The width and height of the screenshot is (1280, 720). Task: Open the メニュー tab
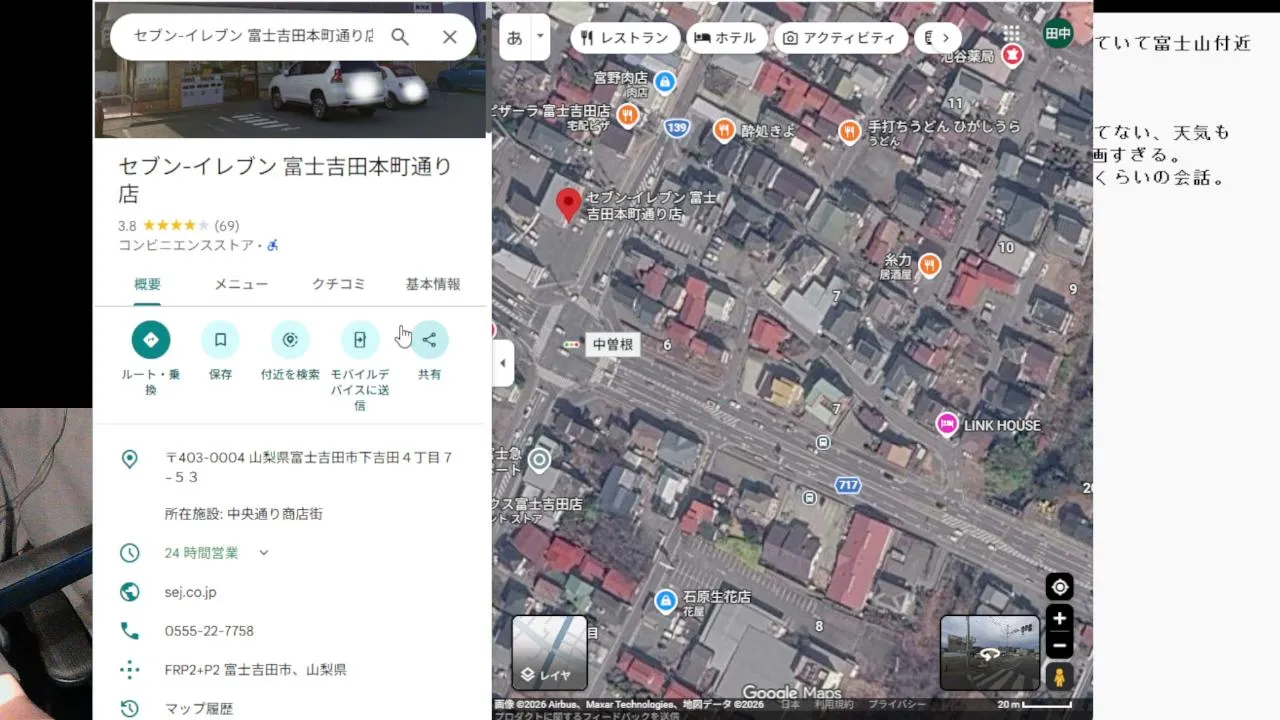[241, 284]
